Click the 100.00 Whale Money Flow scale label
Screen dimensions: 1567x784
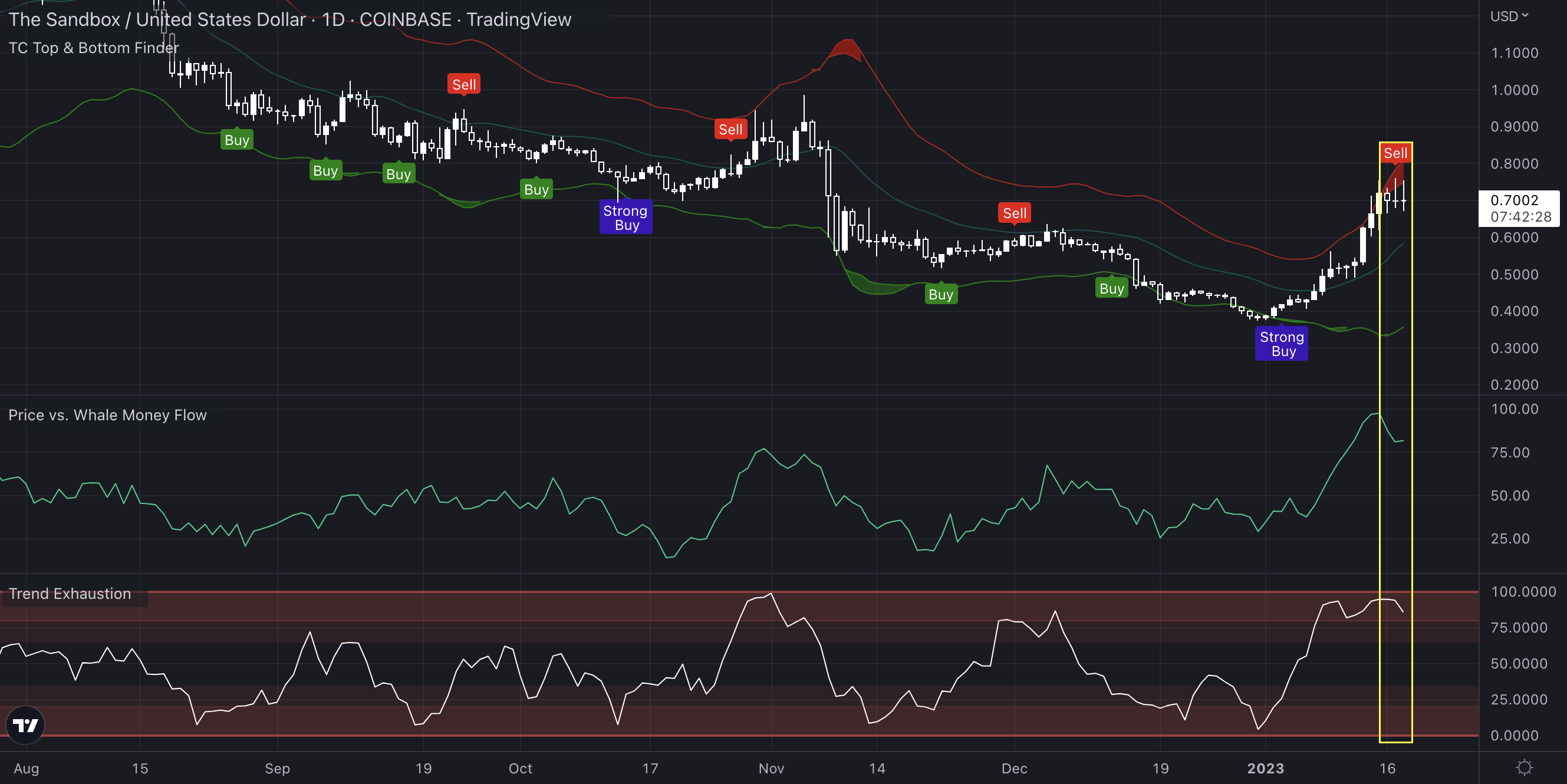pos(1515,409)
